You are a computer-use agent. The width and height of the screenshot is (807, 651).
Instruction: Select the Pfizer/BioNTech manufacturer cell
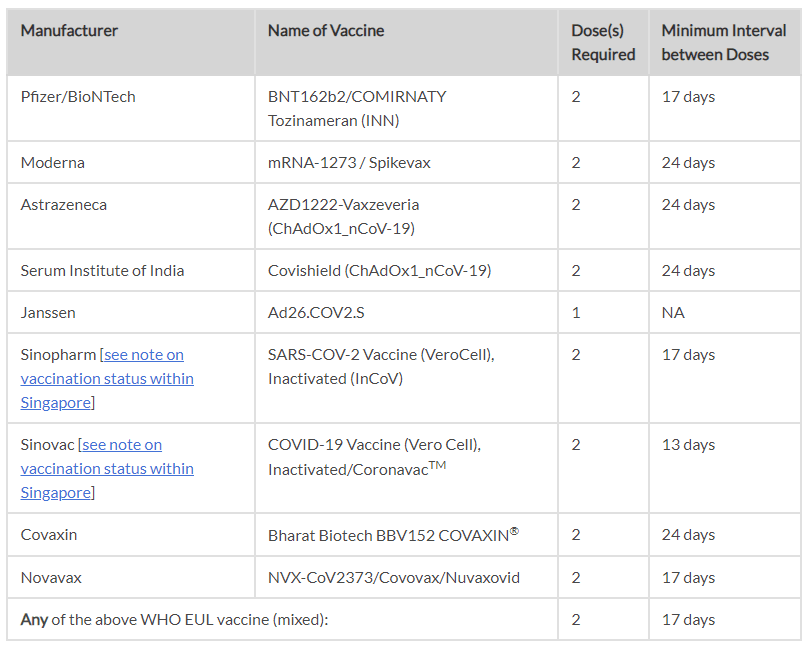[x=78, y=97]
